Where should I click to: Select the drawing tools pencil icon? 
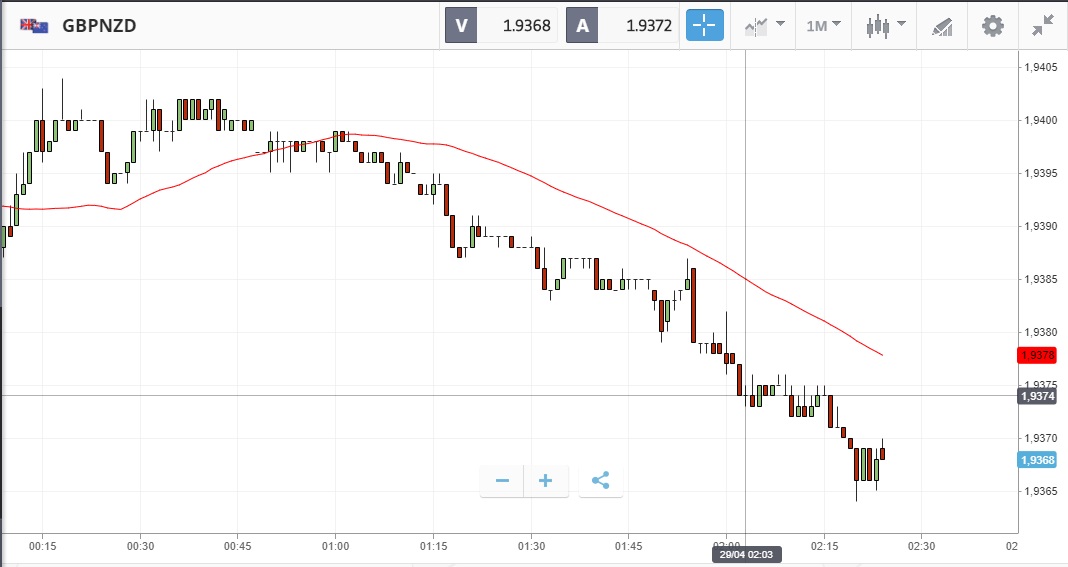coord(942,26)
